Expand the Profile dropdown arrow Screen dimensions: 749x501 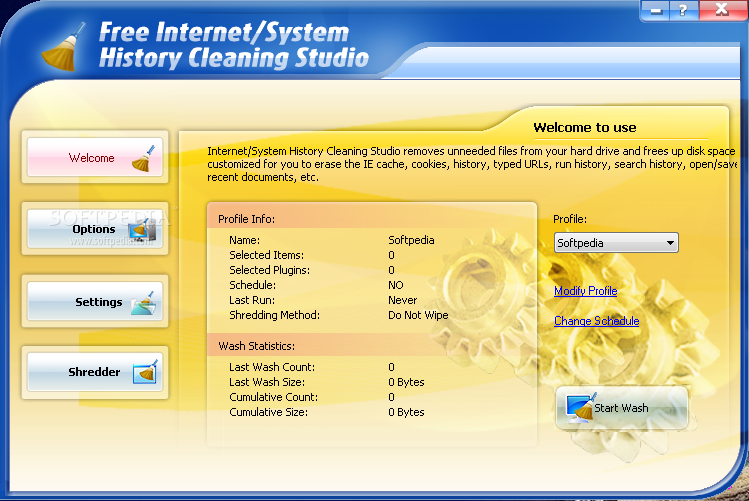(x=670, y=243)
